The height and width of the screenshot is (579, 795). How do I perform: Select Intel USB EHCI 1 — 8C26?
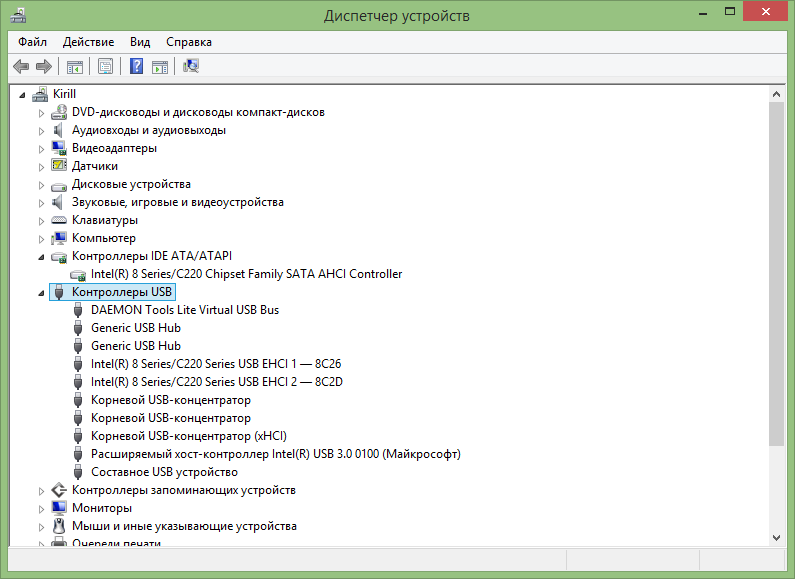click(216, 364)
